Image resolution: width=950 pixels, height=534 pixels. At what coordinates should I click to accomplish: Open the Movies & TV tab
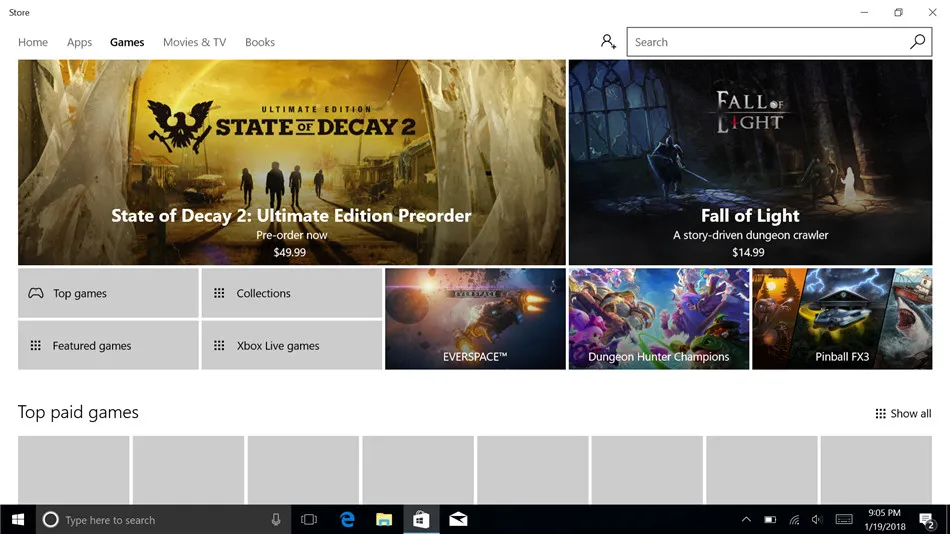[194, 42]
